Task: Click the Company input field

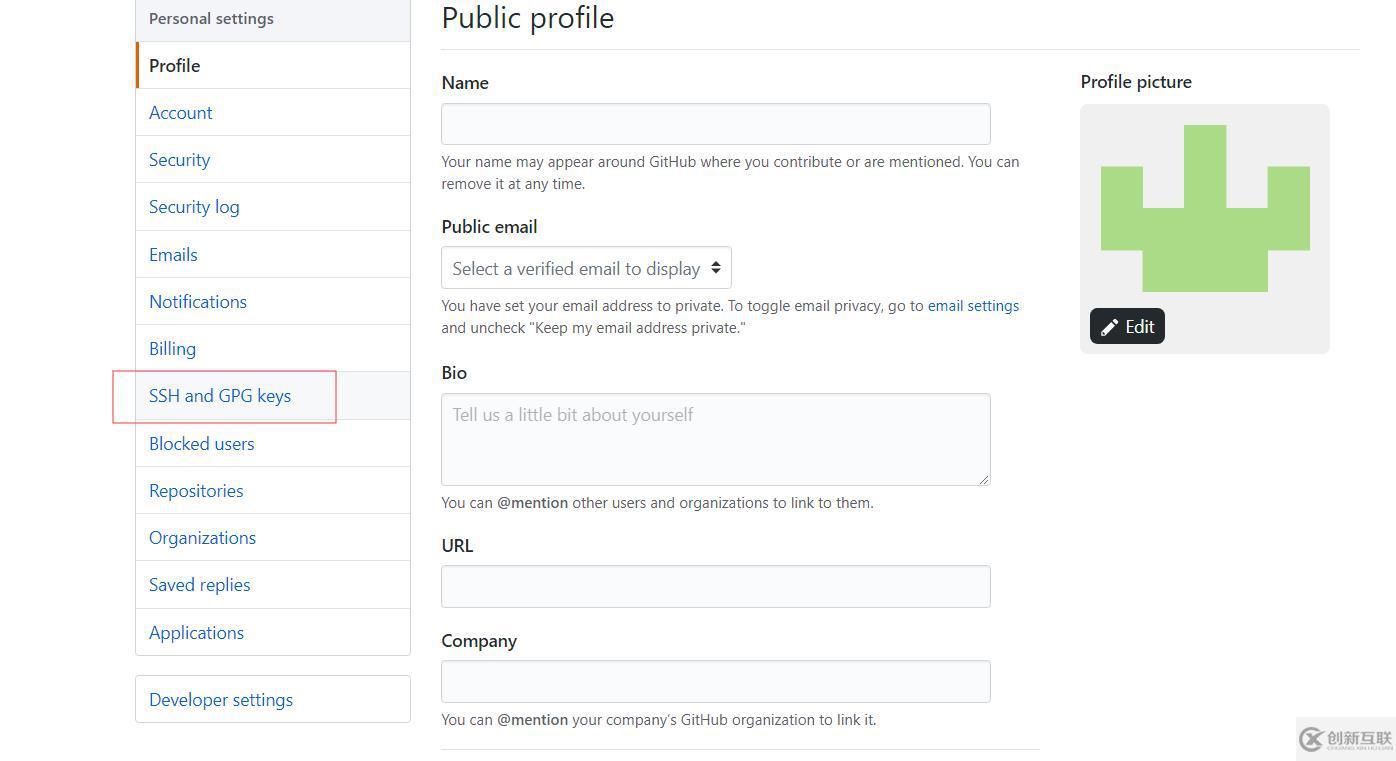Action: (716, 681)
